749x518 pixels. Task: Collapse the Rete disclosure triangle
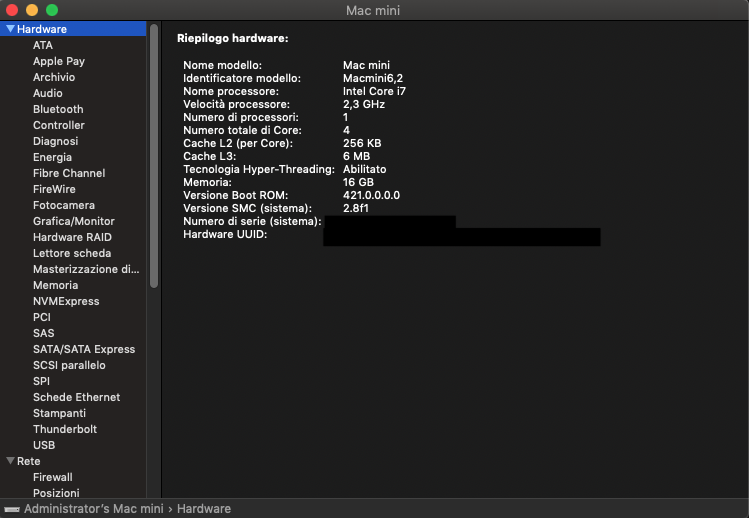coord(10,461)
